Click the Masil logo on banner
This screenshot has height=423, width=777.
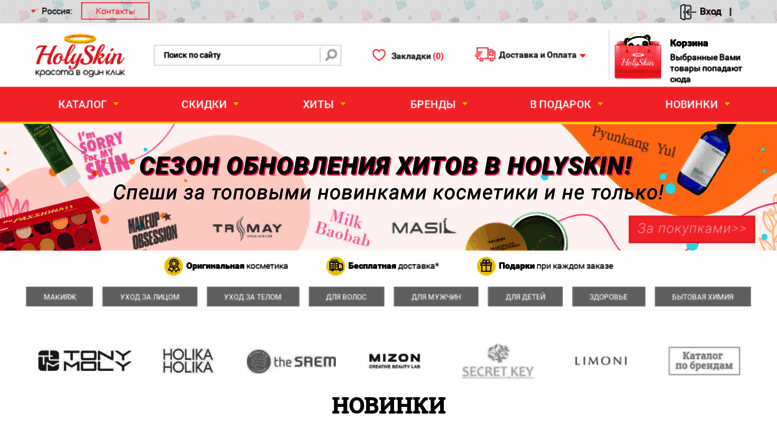tap(424, 226)
